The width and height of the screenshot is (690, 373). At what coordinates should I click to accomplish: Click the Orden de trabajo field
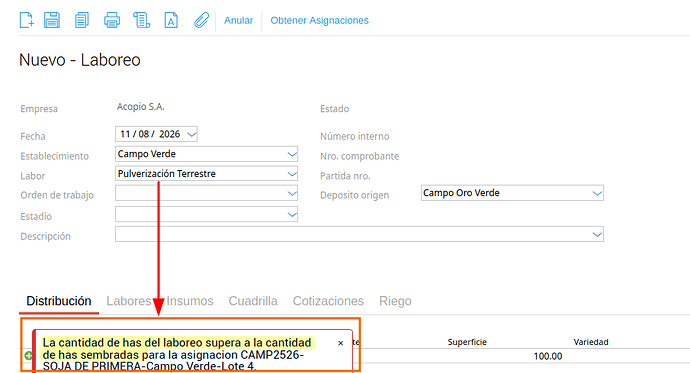point(206,193)
